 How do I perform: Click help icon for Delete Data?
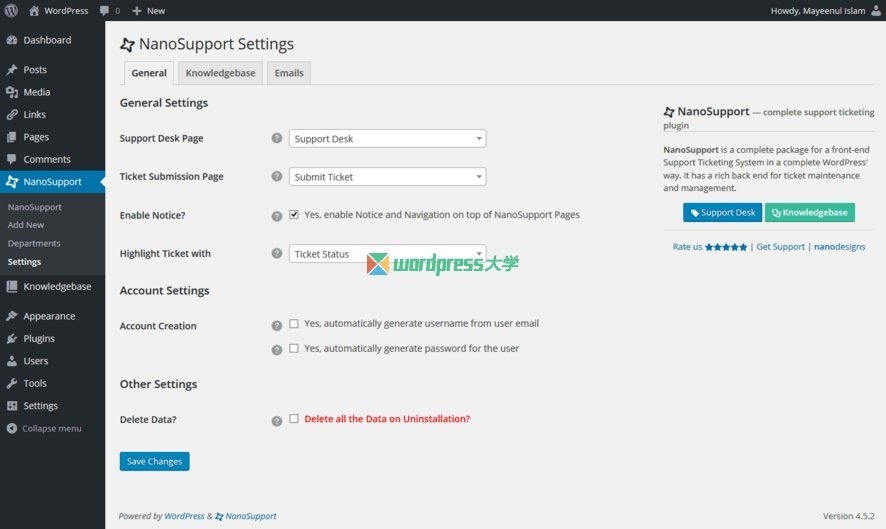pos(276,420)
